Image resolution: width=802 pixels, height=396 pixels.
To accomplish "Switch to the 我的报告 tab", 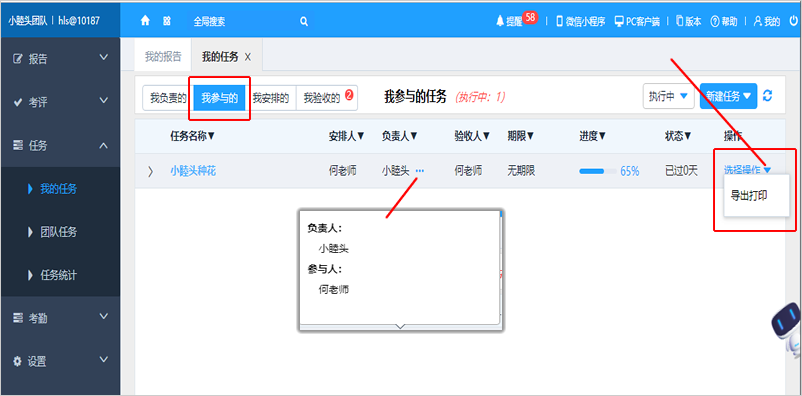I will pyautogui.click(x=163, y=57).
